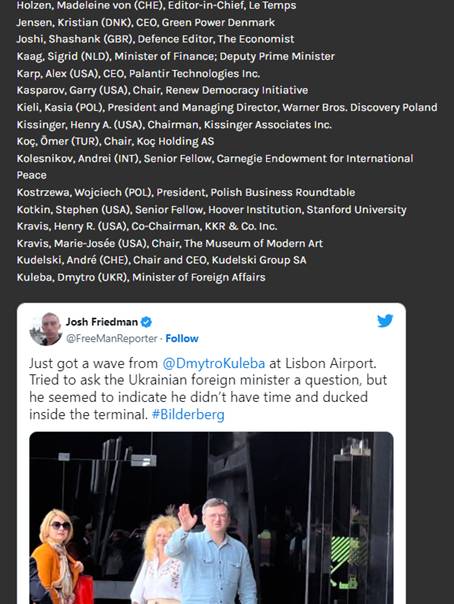454x604 pixels.
Task: Click the Kissinger, Henry A. list entry
Action: (x=174, y=124)
